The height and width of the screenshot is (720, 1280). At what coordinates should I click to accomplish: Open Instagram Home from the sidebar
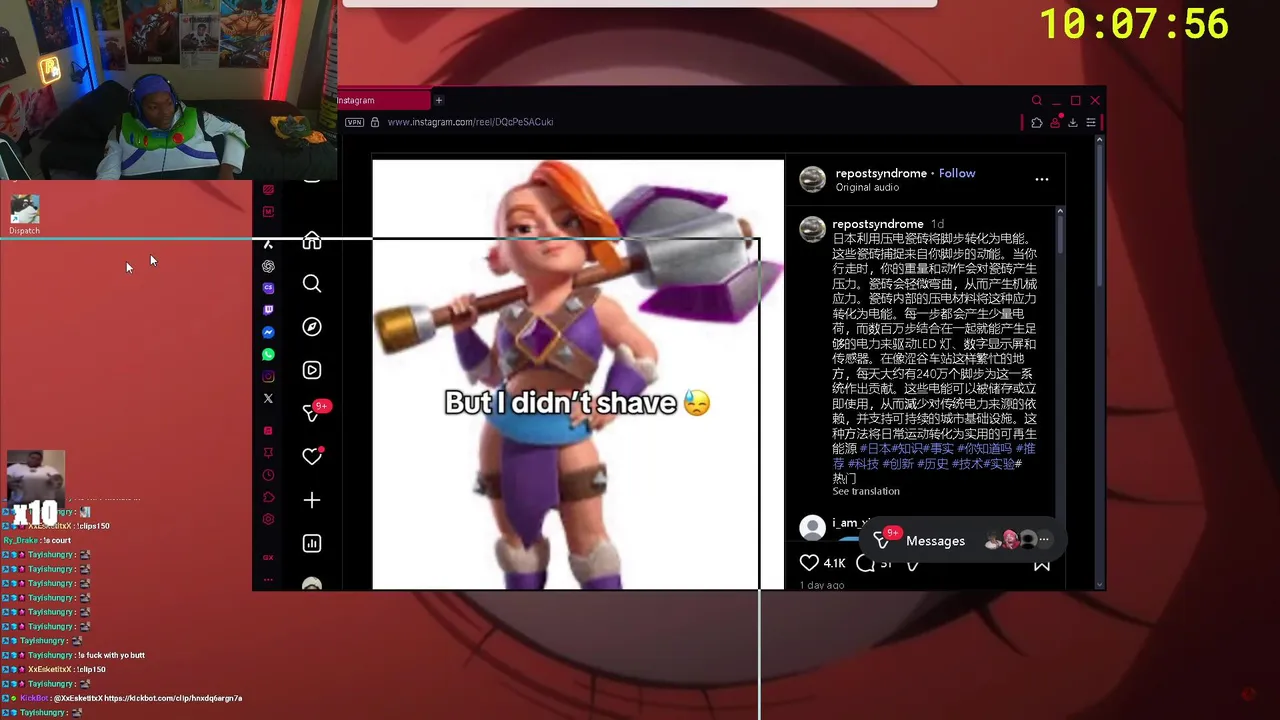[312, 240]
